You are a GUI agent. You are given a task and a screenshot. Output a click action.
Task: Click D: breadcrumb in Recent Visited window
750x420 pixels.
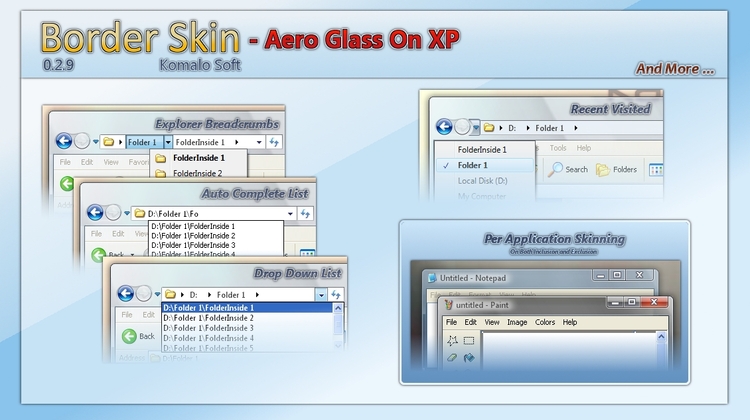coord(512,128)
